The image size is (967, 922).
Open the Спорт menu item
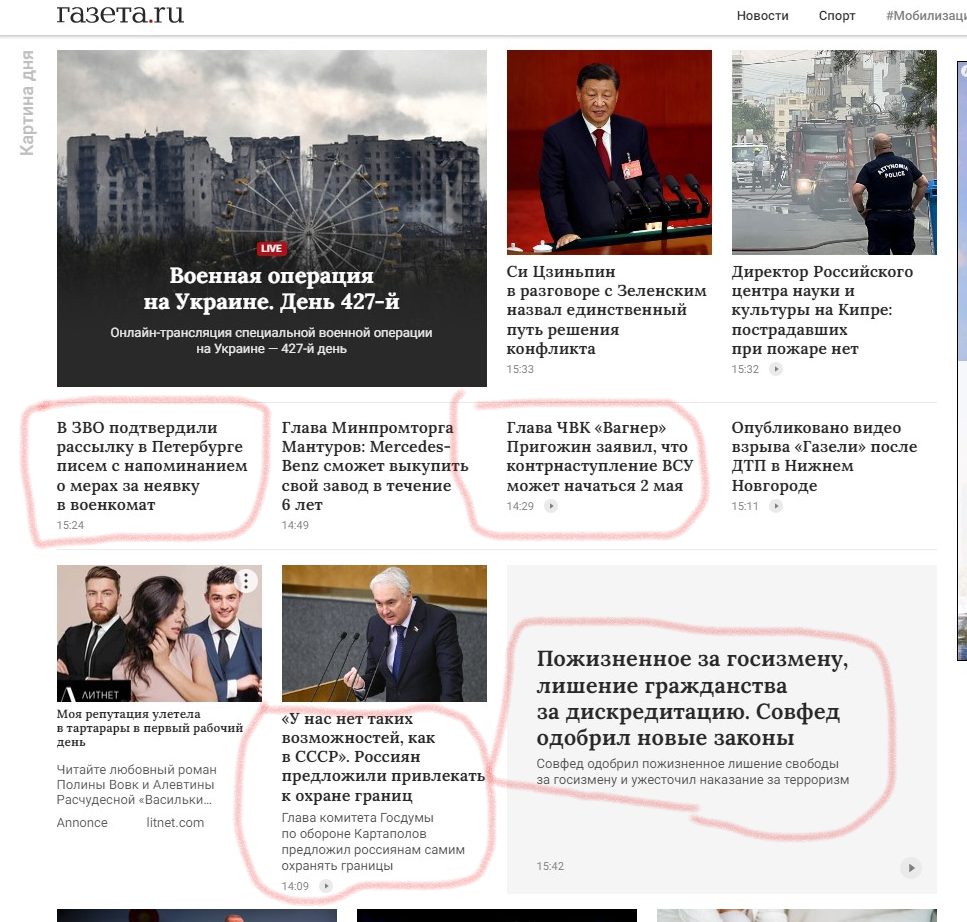[x=837, y=15]
